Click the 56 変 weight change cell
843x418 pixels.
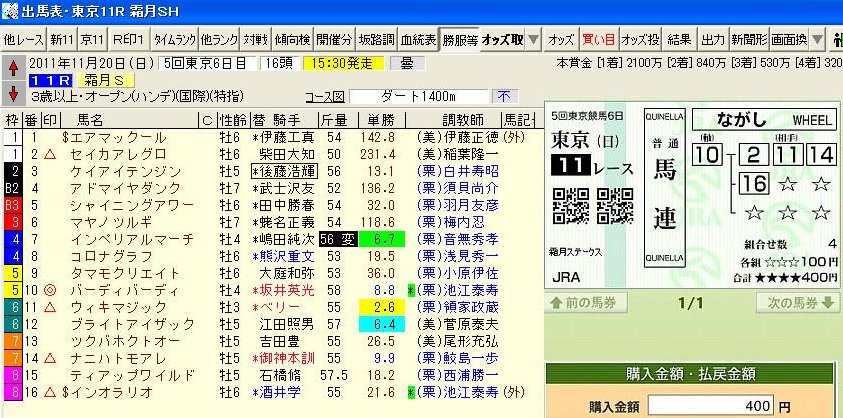click(338, 239)
